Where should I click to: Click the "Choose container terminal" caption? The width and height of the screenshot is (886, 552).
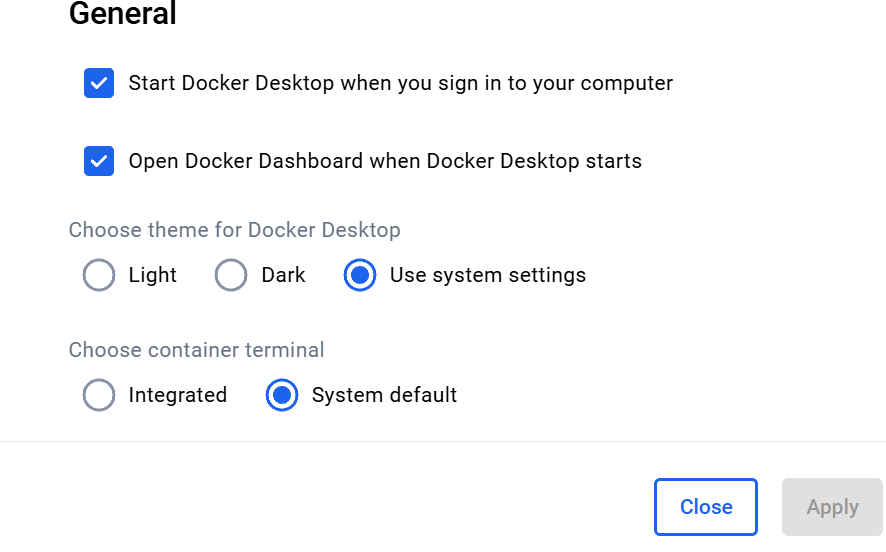tap(196, 350)
